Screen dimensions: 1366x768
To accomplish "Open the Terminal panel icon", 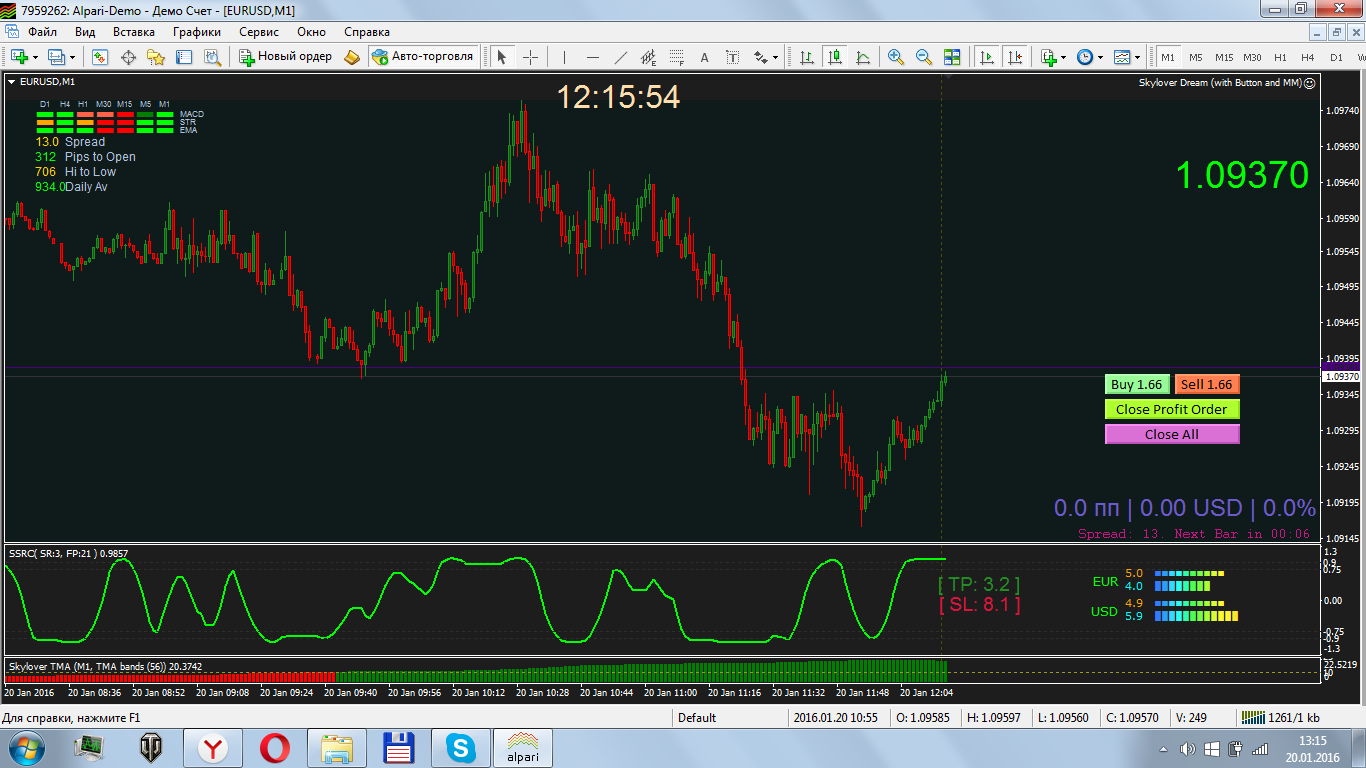I will [184, 57].
